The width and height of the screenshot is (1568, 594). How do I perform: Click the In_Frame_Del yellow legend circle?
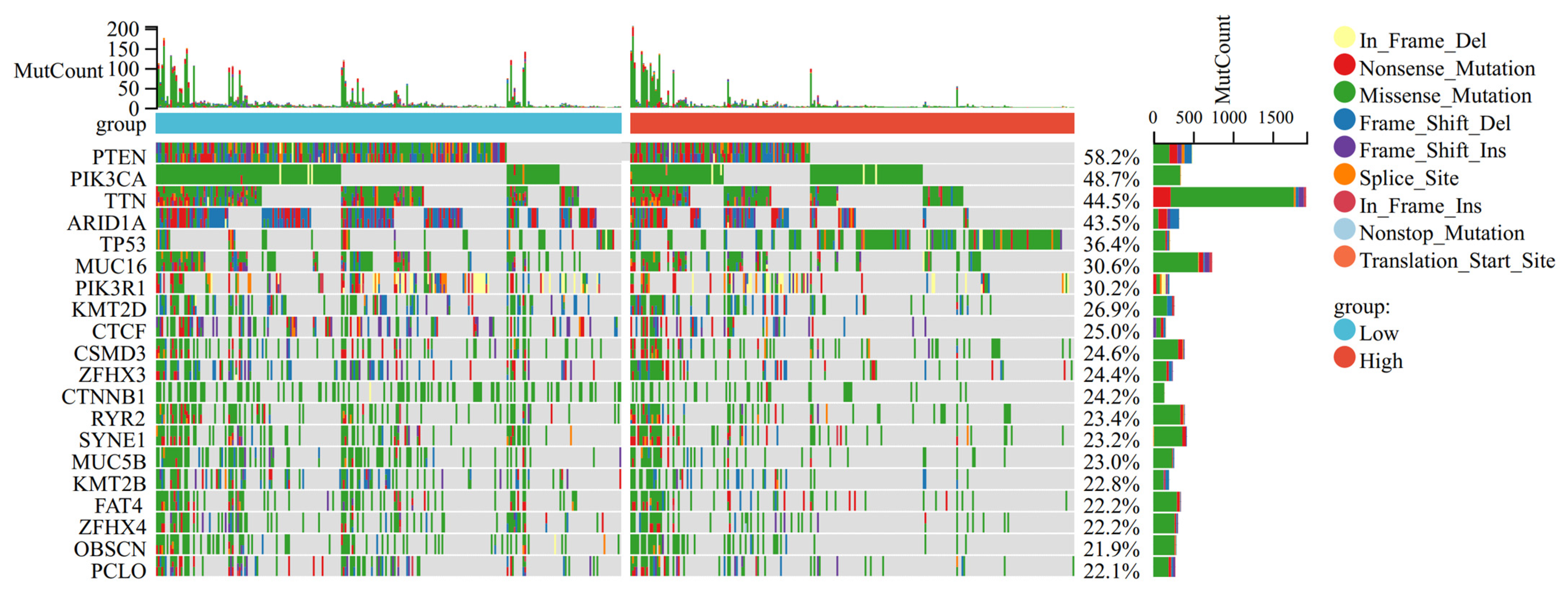tap(1344, 38)
